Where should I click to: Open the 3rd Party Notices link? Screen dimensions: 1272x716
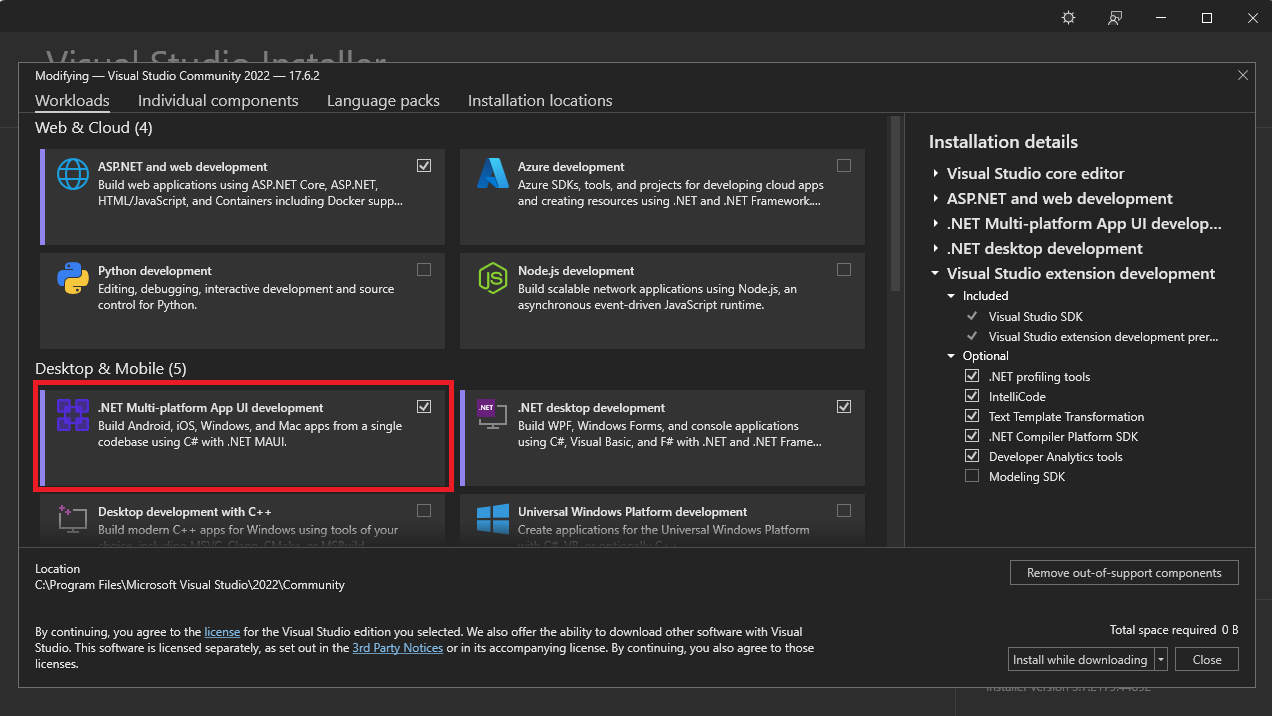(x=398, y=648)
